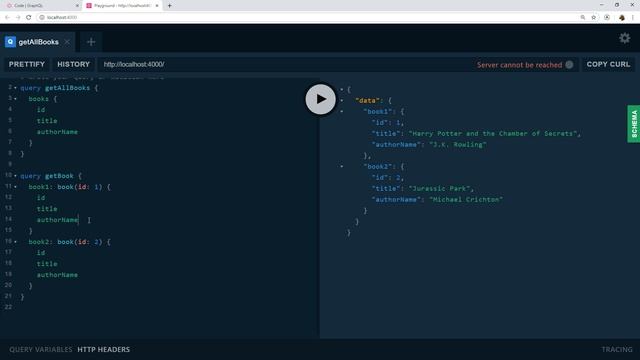Run the query with the play button

point(320,99)
